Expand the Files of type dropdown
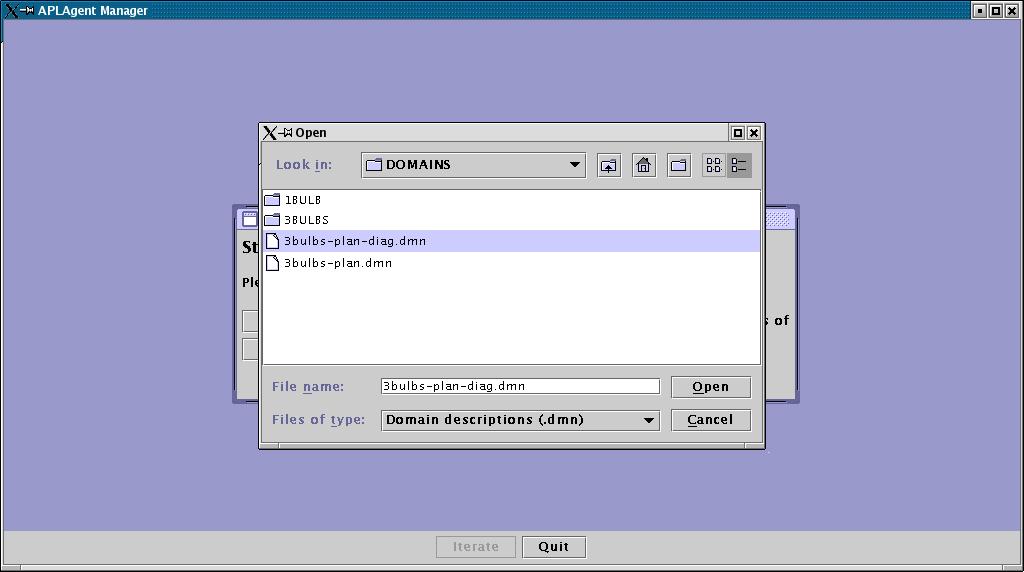This screenshot has width=1024, height=572. point(649,420)
